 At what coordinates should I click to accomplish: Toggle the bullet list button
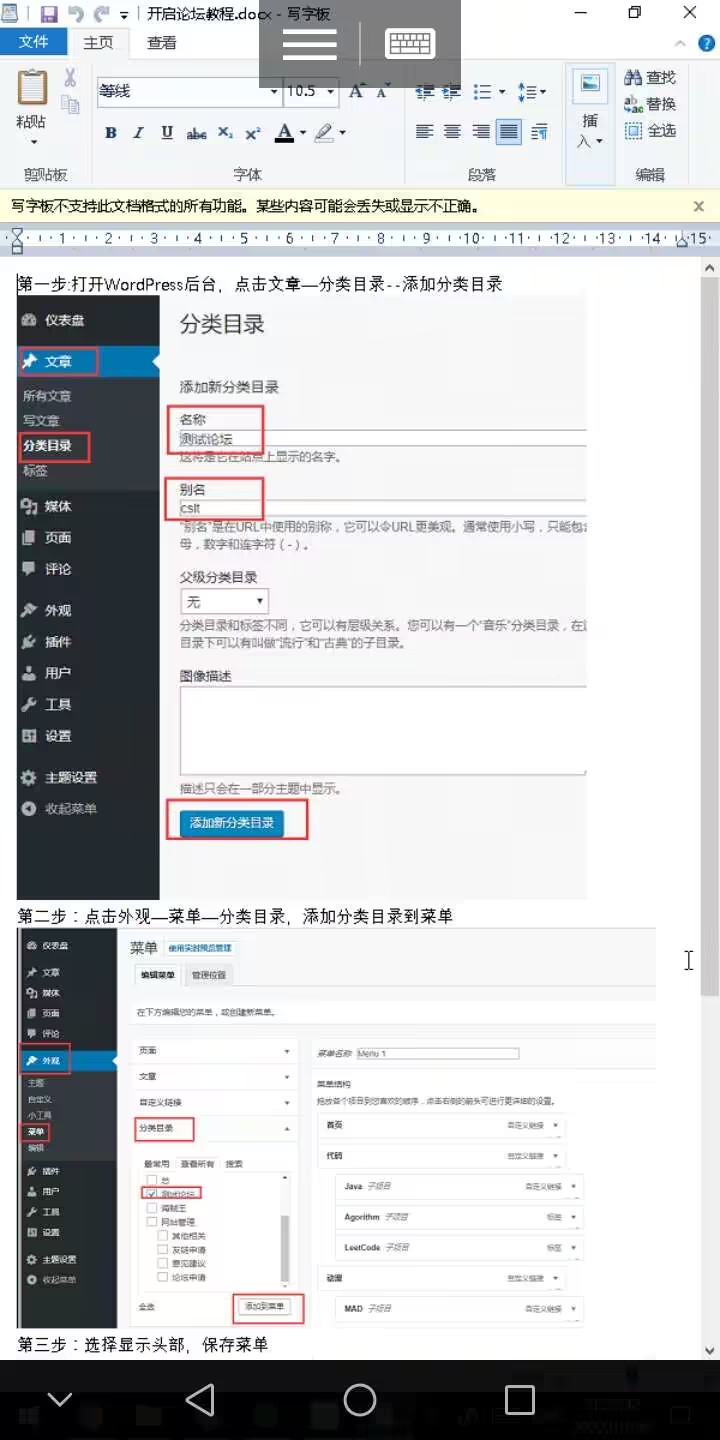tap(482, 91)
